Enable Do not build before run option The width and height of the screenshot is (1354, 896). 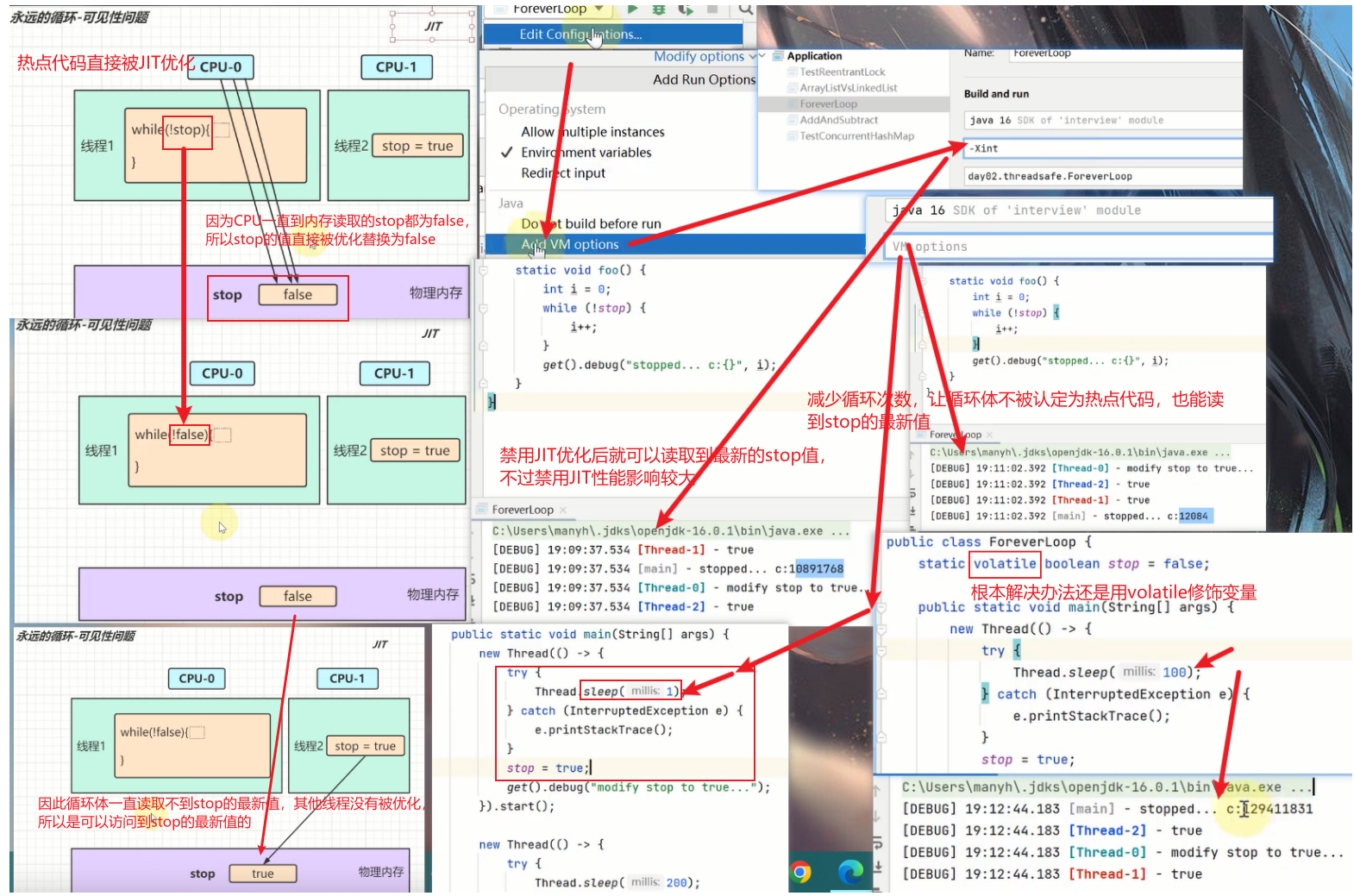591,224
